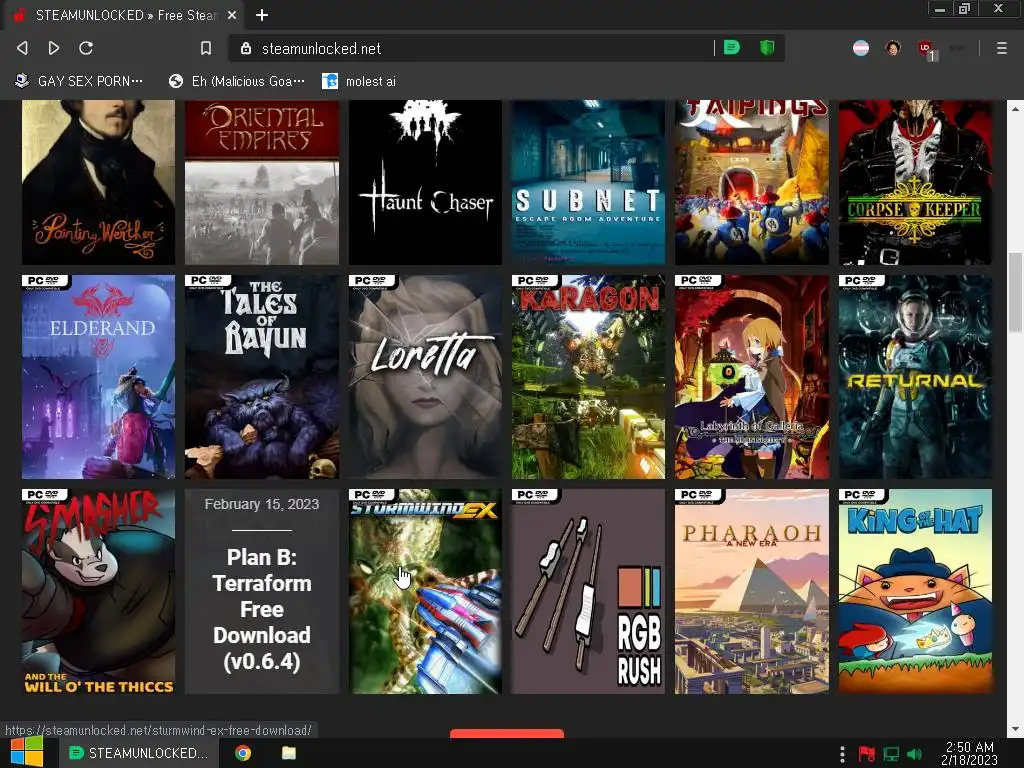1024x768 pixels.
Task: Open the Loretta game cover
Action: (x=425, y=377)
